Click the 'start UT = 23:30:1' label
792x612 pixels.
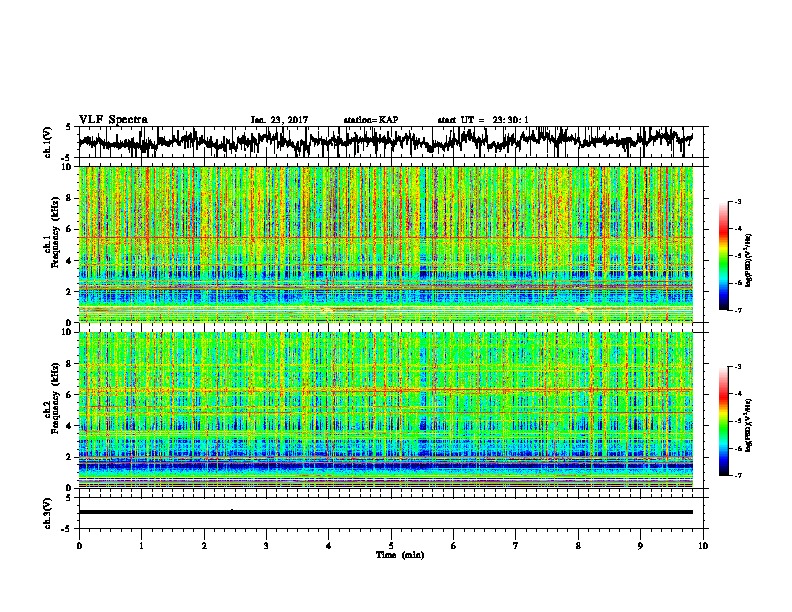483,120
